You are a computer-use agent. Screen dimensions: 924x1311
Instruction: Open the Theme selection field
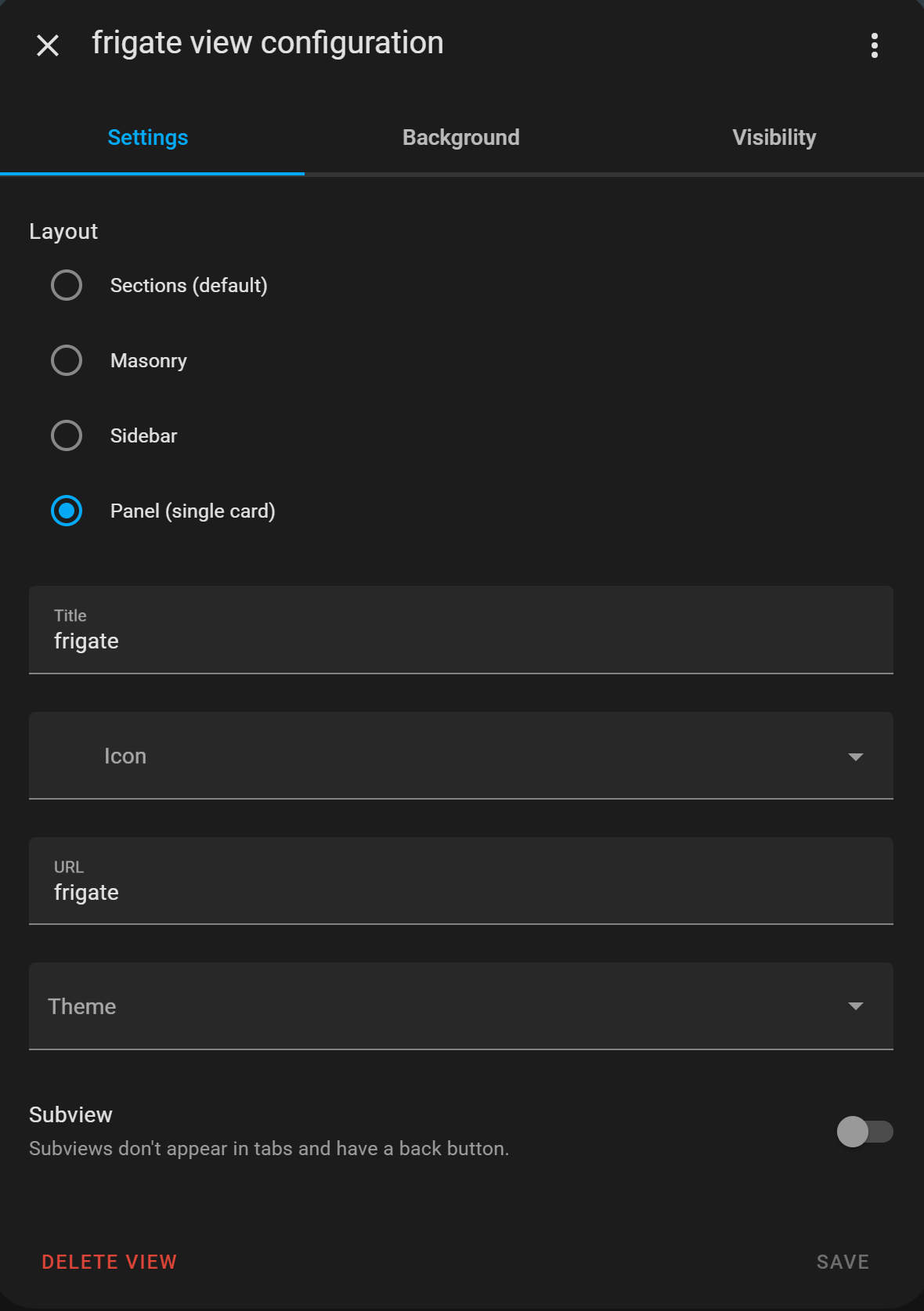click(x=461, y=1006)
